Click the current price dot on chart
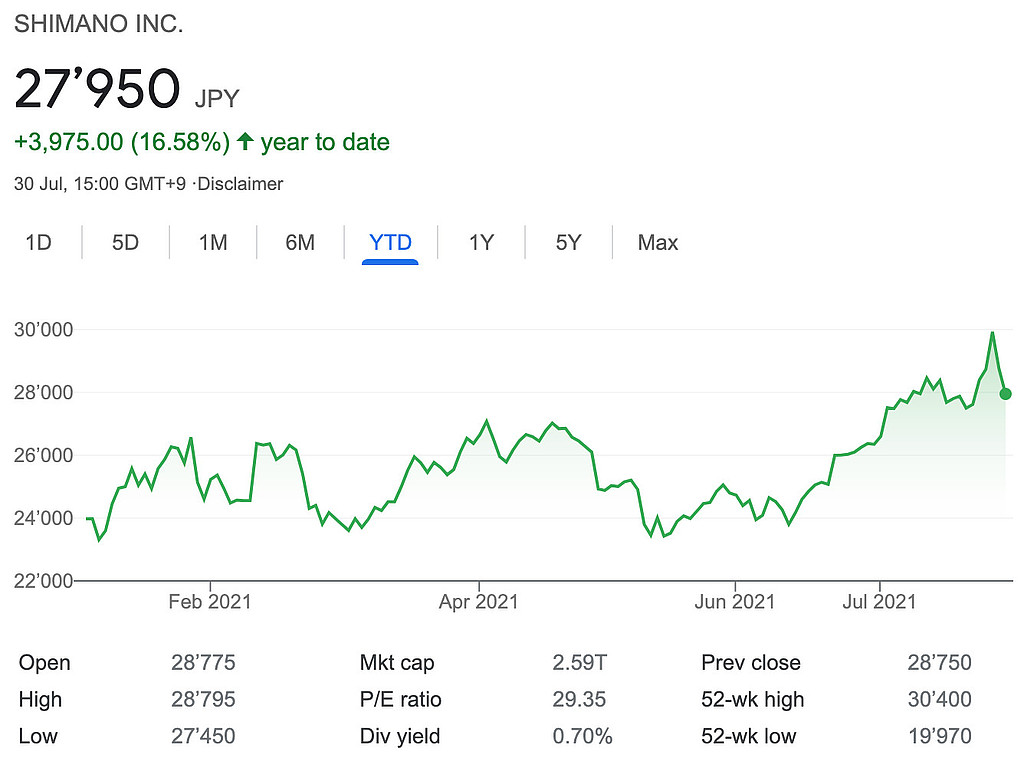 (x=1005, y=394)
